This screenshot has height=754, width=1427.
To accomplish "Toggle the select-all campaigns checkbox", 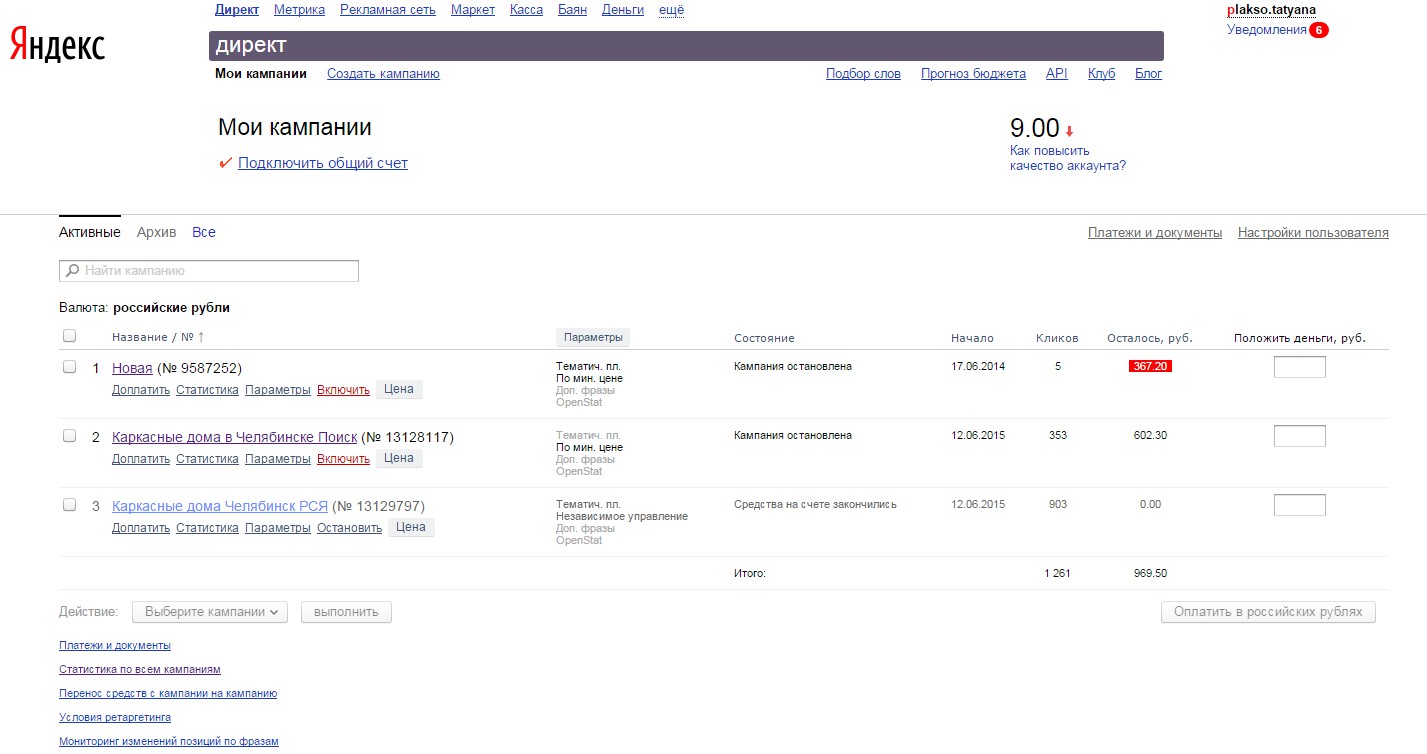I will click(69, 336).
